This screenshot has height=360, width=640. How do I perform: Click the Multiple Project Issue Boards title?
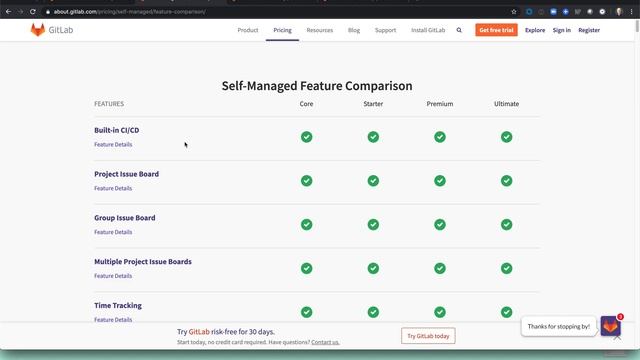pyautogui.click(x=143, y=262)
